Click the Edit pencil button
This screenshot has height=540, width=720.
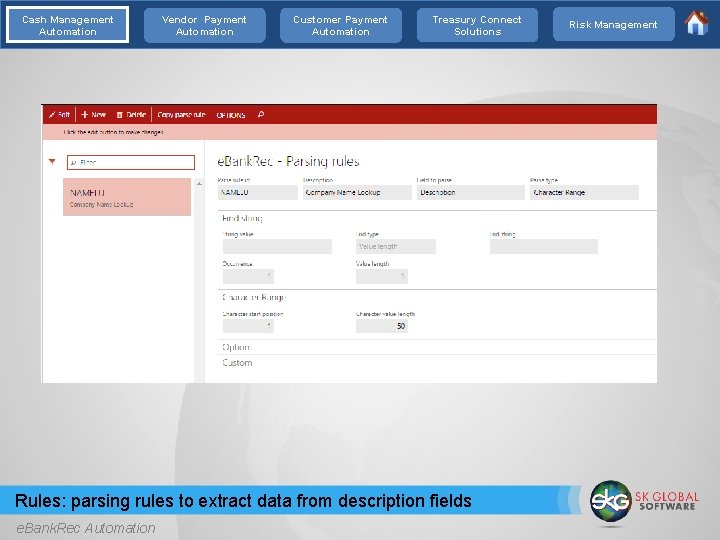(x=60, y=114)
